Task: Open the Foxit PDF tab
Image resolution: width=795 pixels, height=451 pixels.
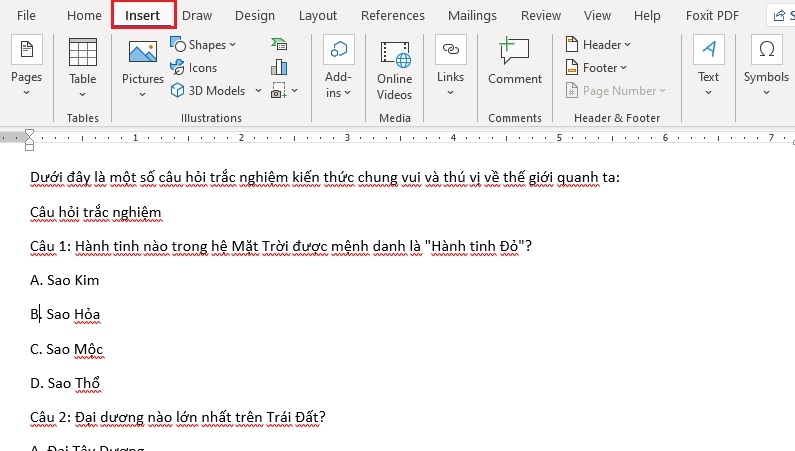Action: [x=712, y=16]
